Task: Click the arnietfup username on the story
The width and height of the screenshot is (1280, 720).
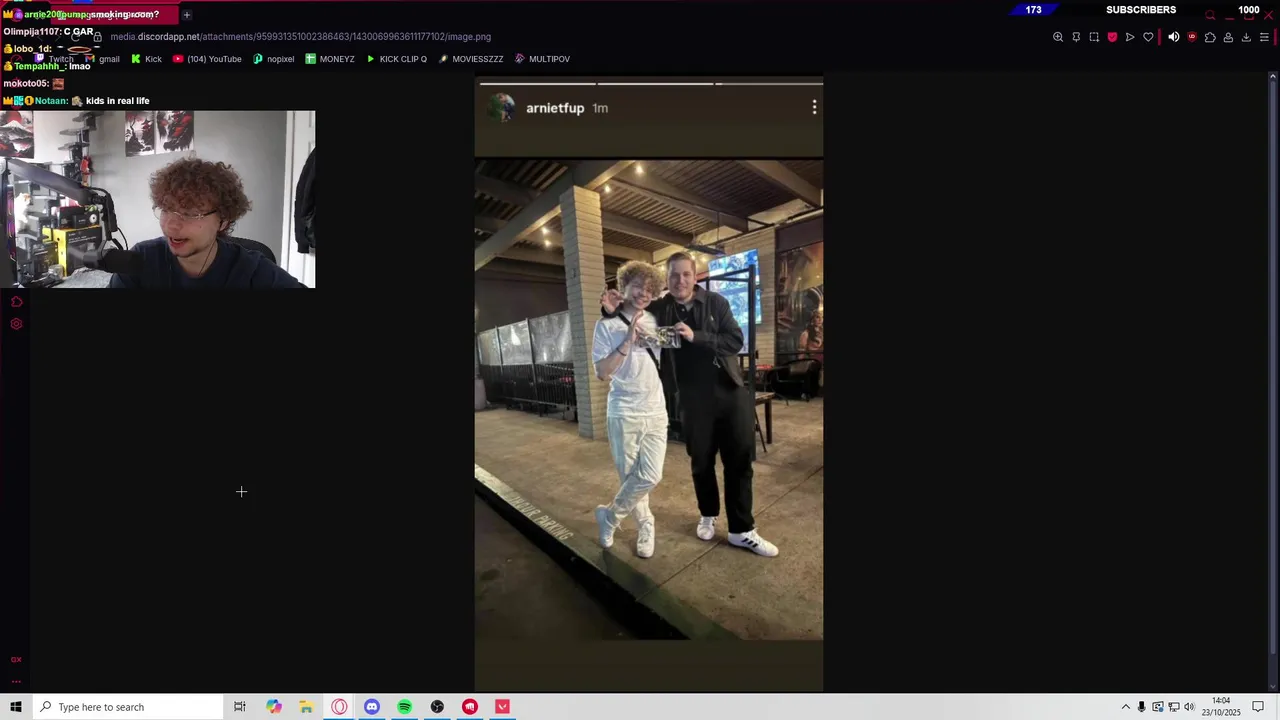Action: [x=555, y=108]
